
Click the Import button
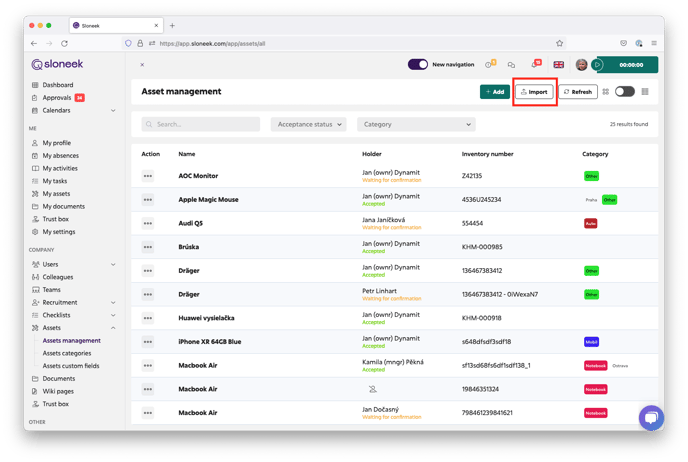coord(534,92)
